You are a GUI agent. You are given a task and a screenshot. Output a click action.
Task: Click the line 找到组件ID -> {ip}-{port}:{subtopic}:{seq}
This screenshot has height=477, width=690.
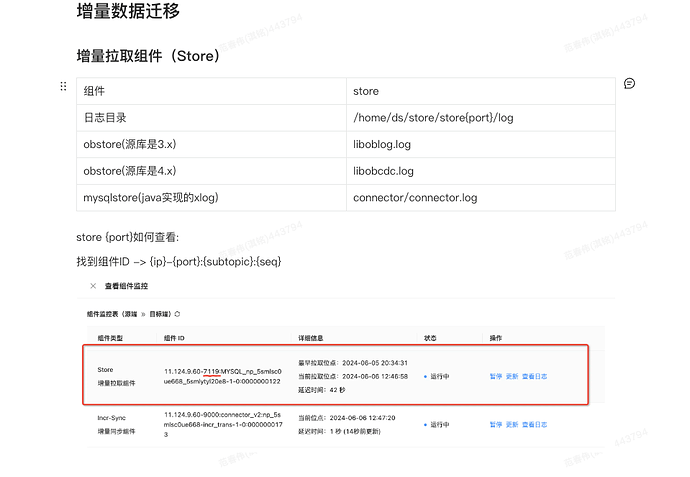tap(179, 261)
